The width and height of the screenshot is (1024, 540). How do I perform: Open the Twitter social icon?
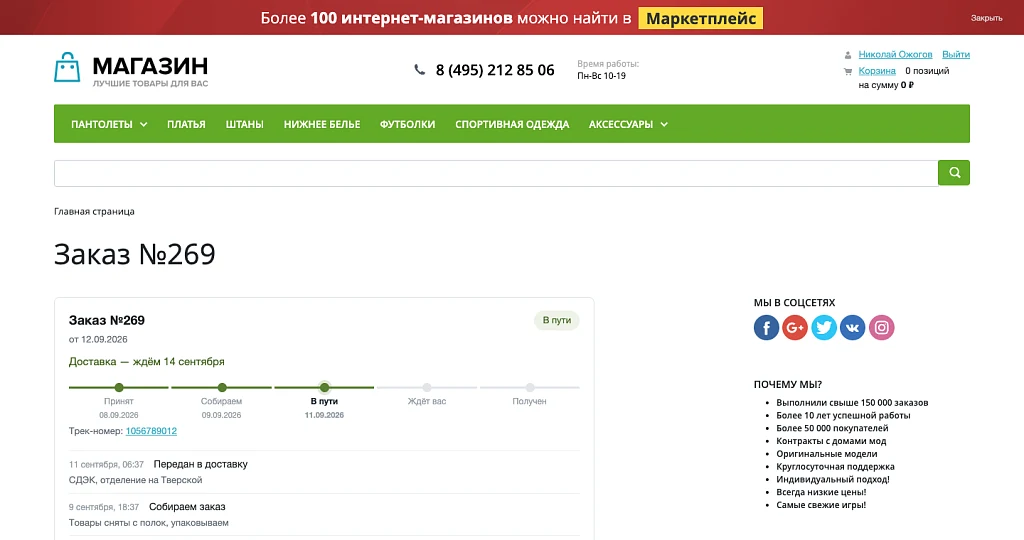click(824, 328)
